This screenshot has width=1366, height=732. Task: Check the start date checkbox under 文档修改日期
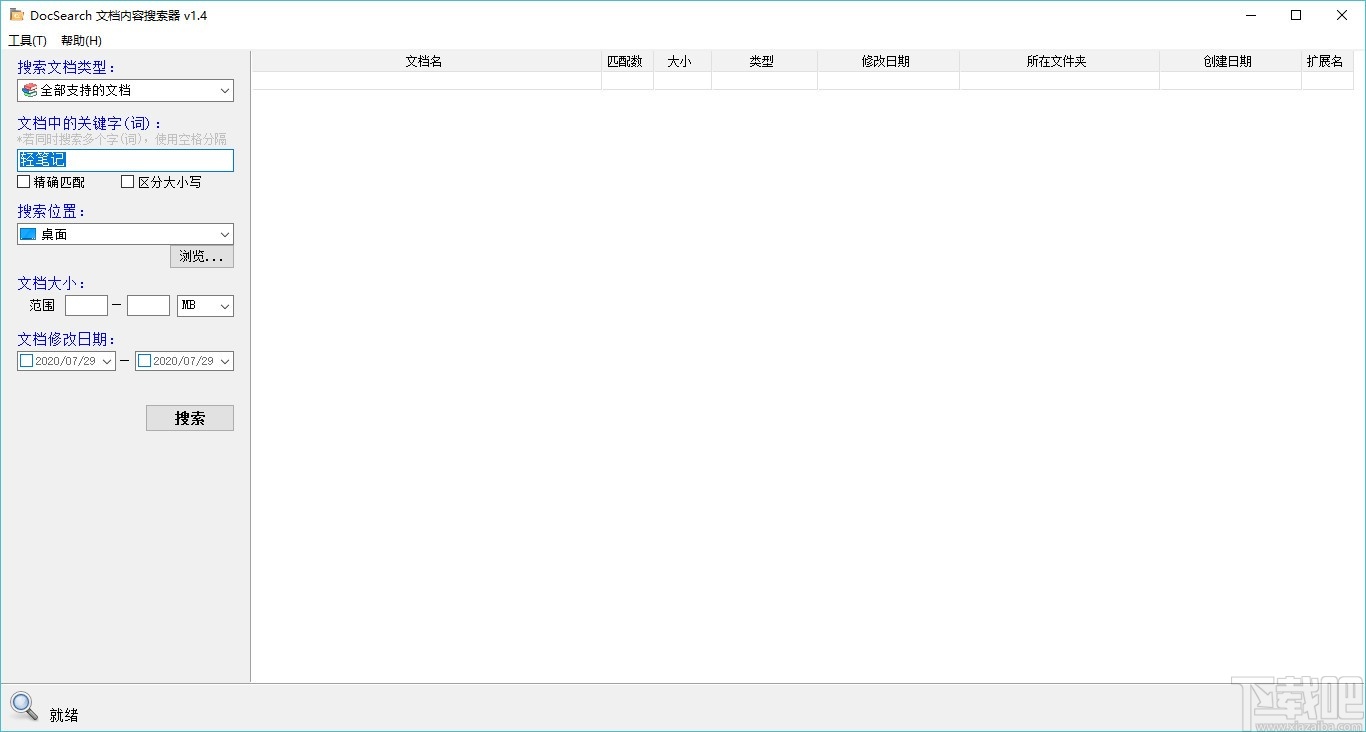tap(25, 360)
